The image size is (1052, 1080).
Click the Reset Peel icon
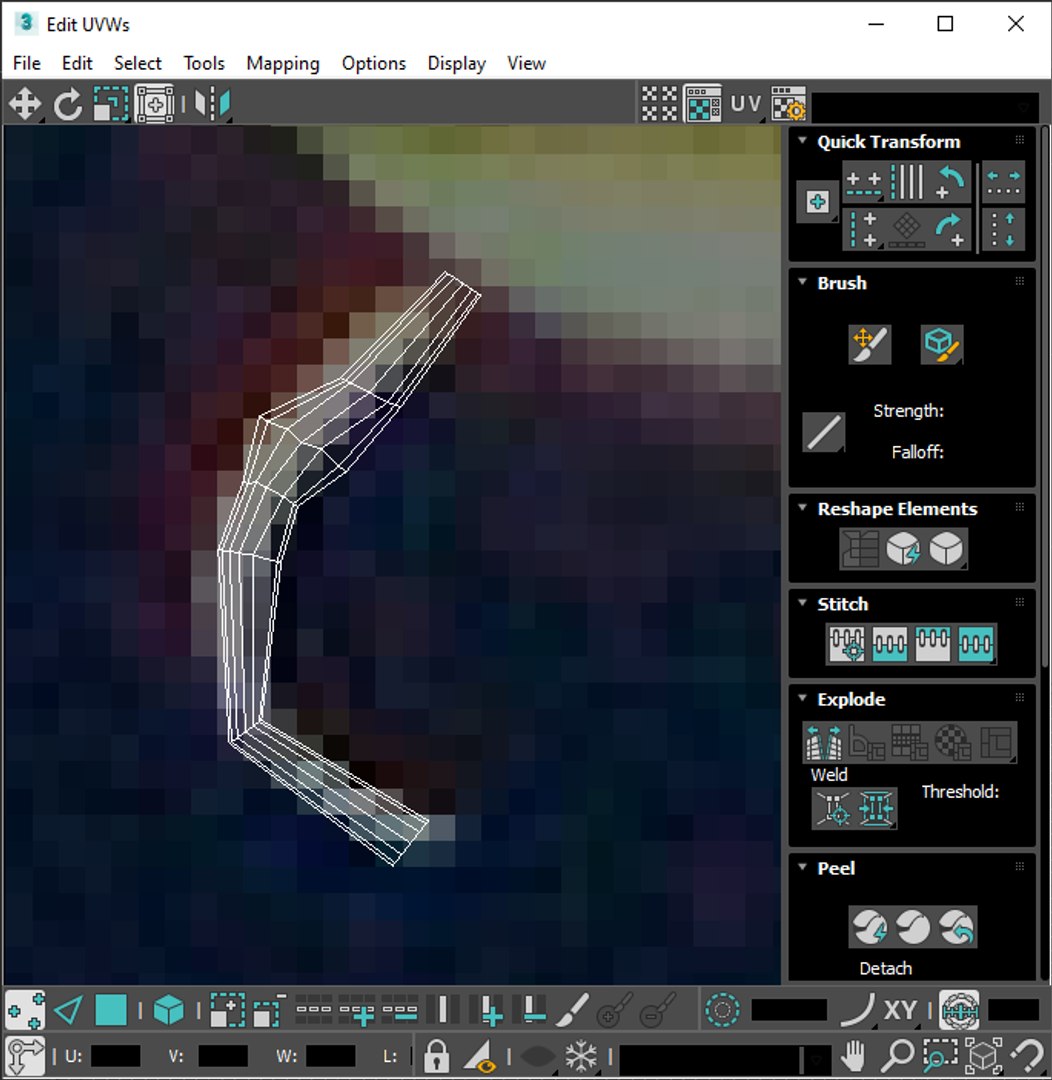[x=956, y=927]
